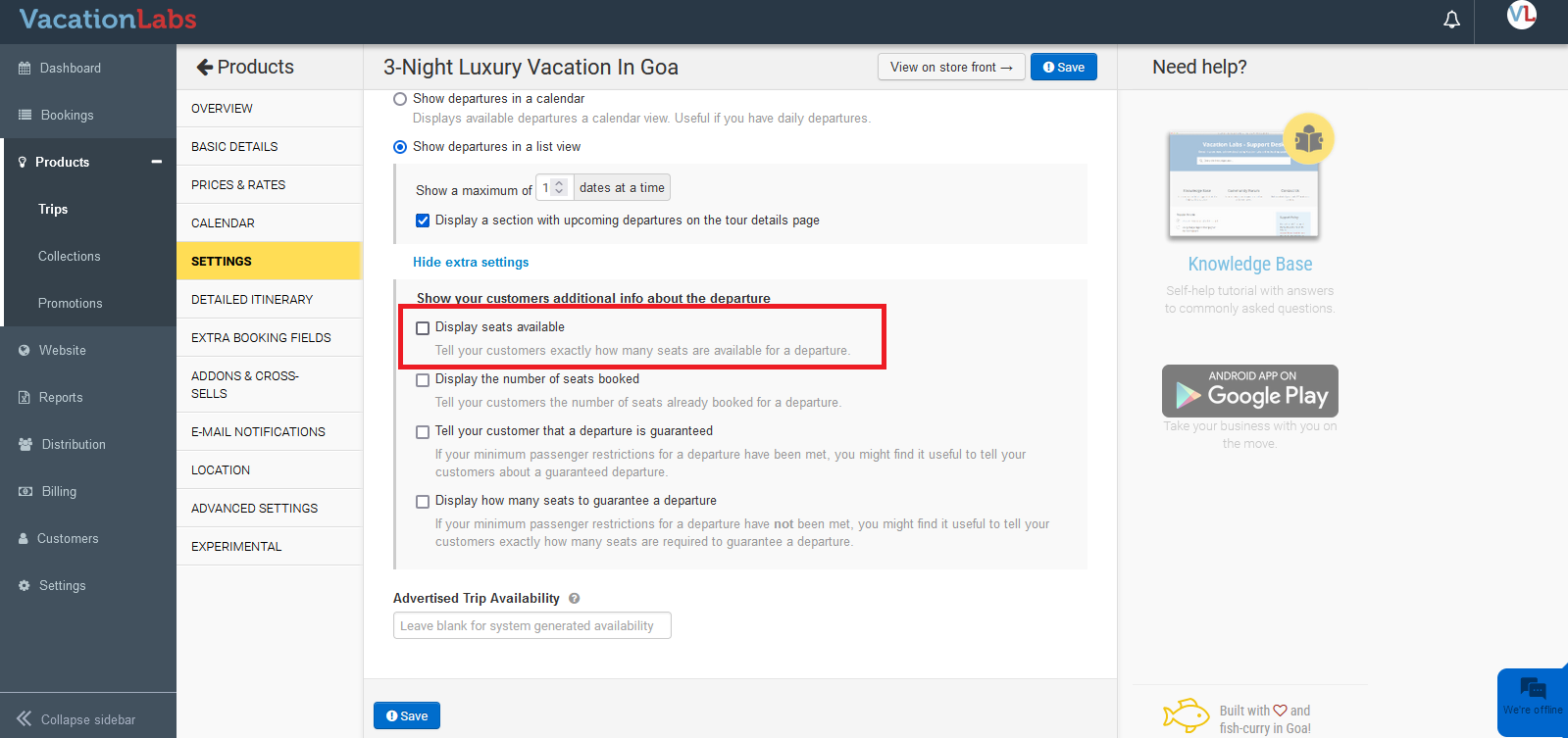The image size is (1568, 738).
Task: Click the notification bell icon
Action: pos(1451,20)
